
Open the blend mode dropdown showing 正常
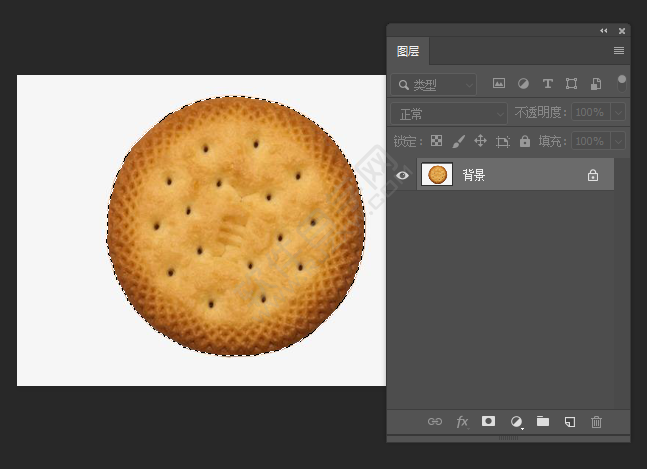click(449, 113)
